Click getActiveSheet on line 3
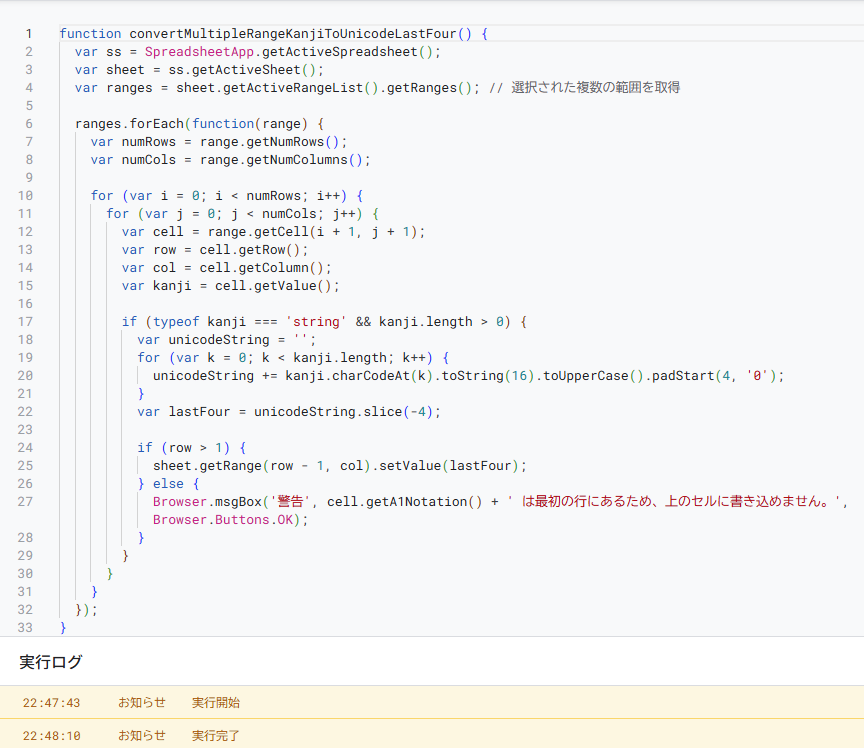This screenshot has height=748, width=864. coord(246,70)
